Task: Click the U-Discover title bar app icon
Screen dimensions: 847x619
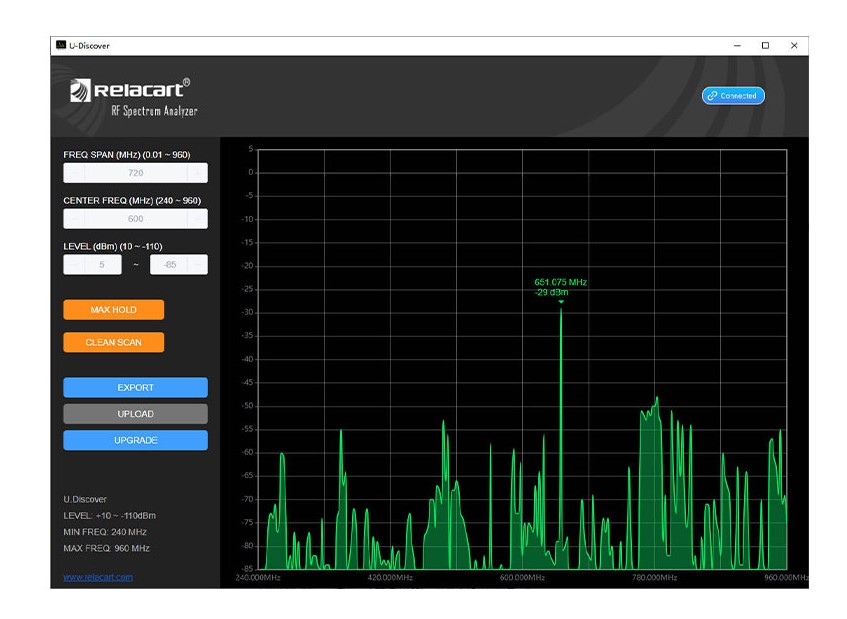Action: pos(61,45)
